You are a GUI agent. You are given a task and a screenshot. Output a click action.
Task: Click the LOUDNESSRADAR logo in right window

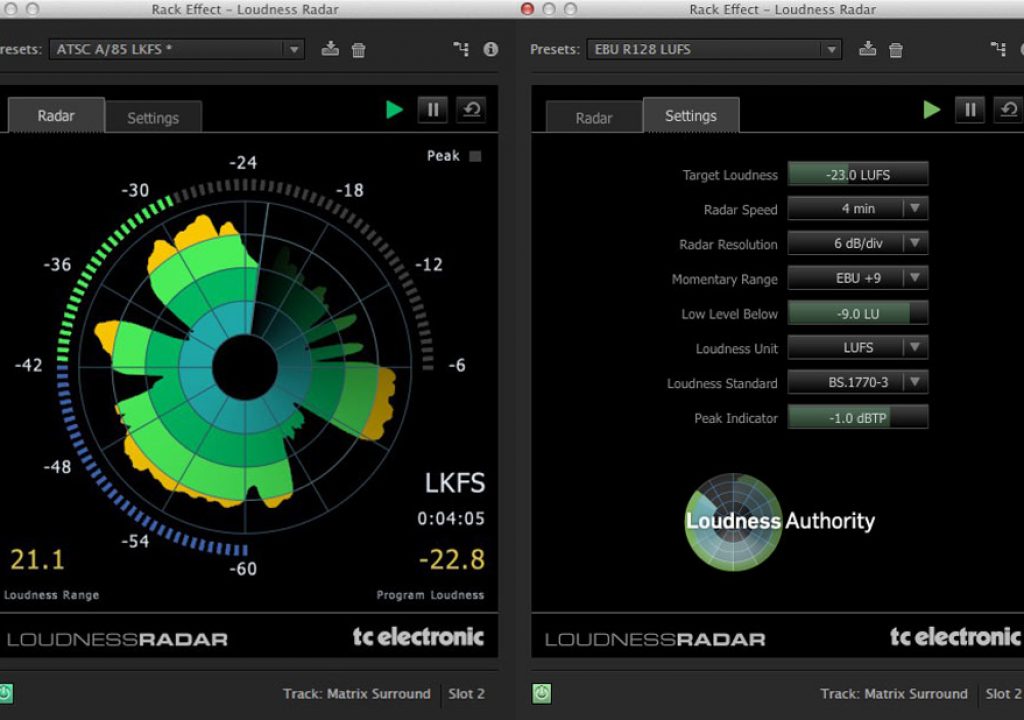(x=655, y=639)
